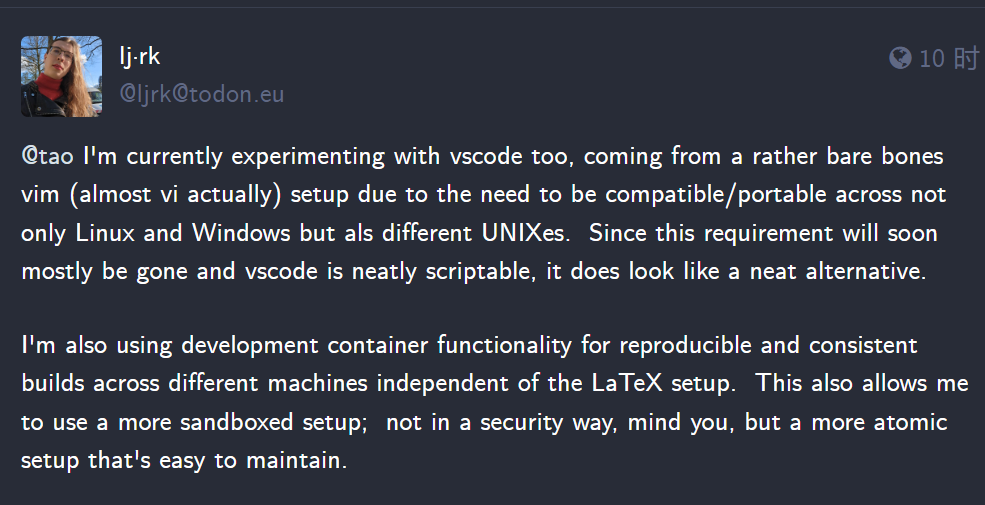Click the word maintain ending the post
Screen dimensions: 985x505
297,461
